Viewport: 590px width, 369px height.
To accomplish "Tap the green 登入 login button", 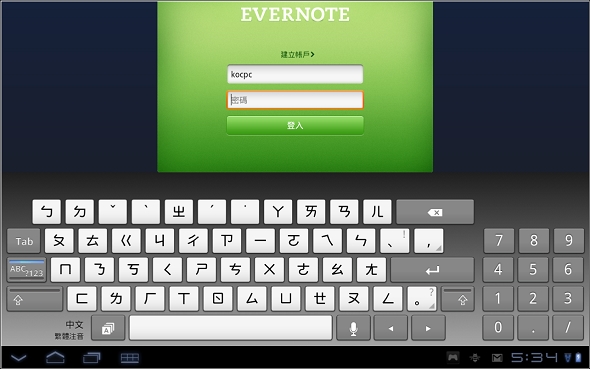I will (295, 125).
